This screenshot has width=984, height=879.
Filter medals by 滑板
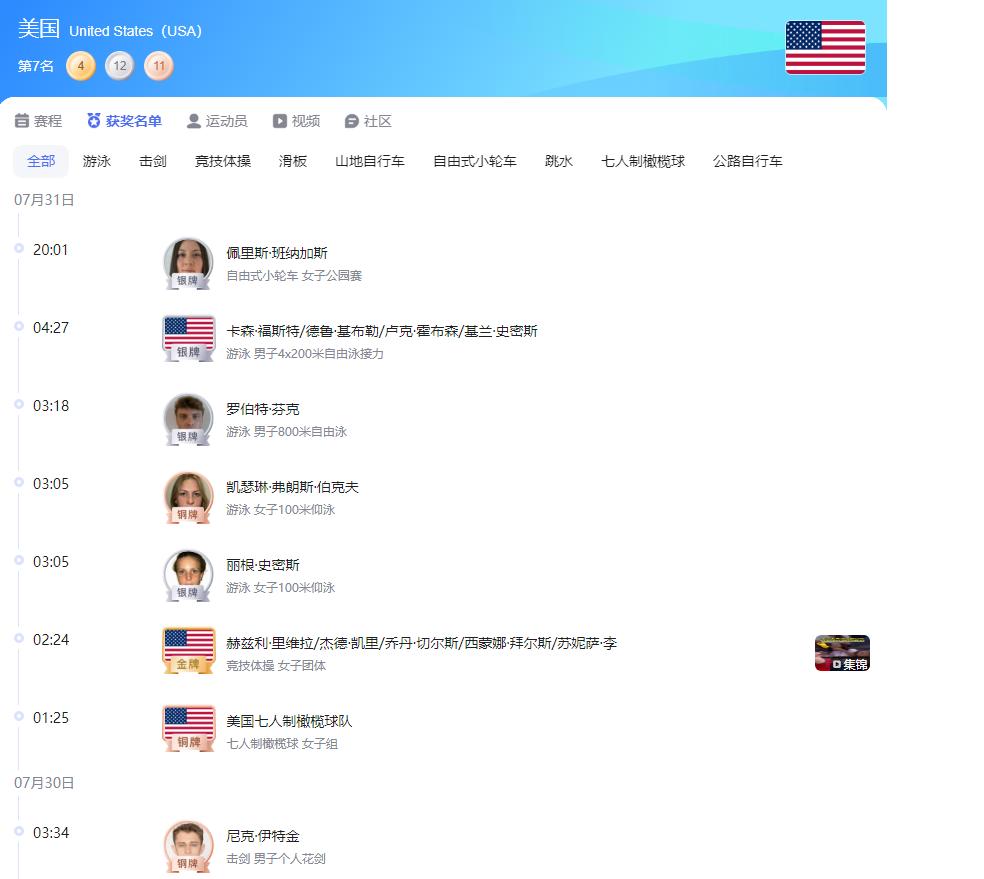(293, 161)
